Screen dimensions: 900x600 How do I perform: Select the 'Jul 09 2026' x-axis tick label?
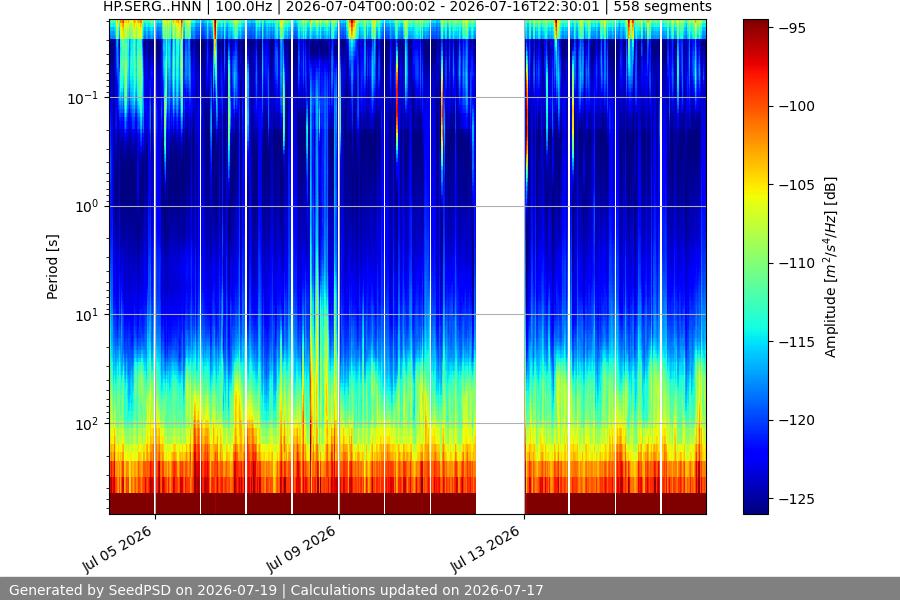[x=301, y=549]
